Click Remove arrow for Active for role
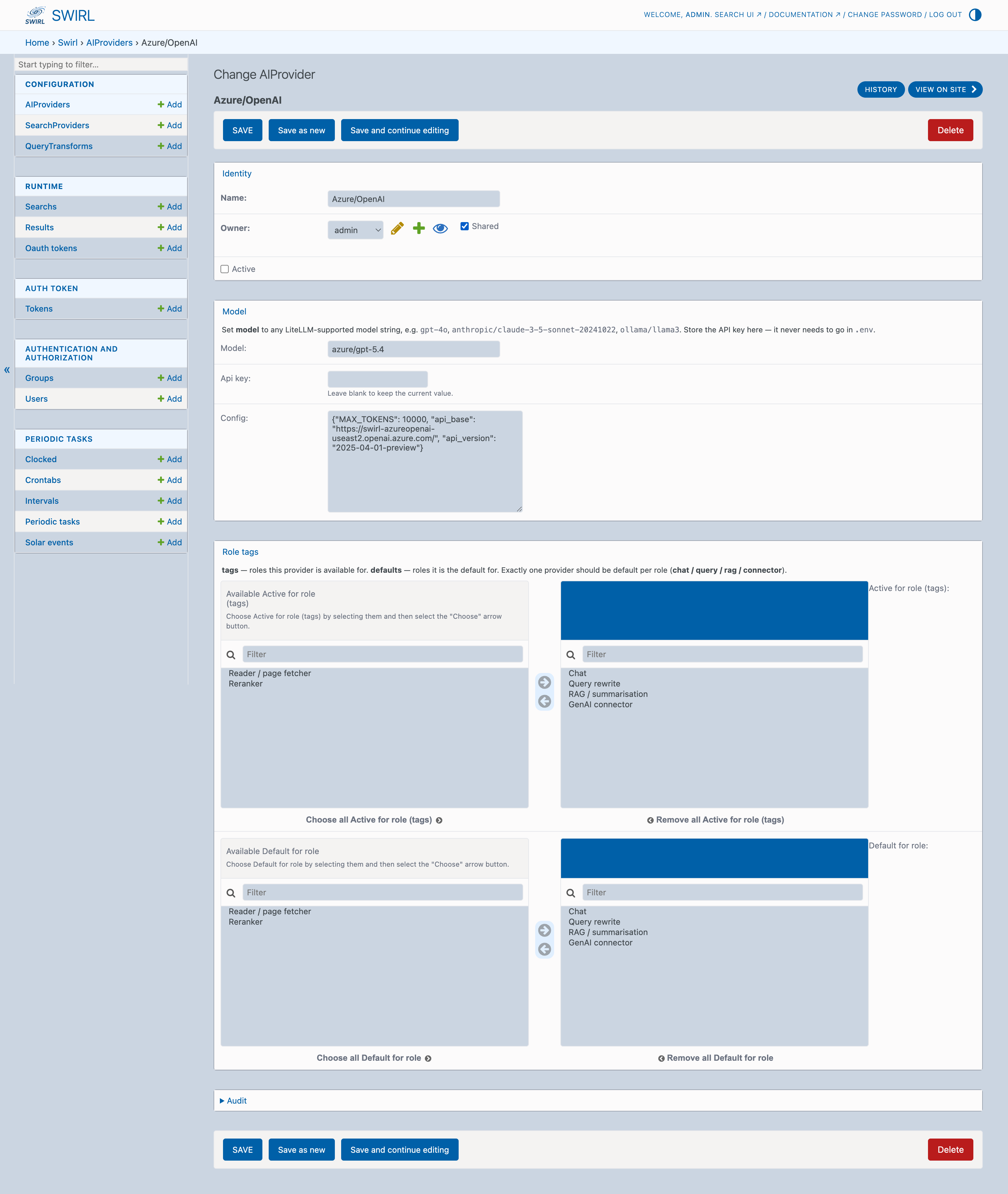 point(545,701)
